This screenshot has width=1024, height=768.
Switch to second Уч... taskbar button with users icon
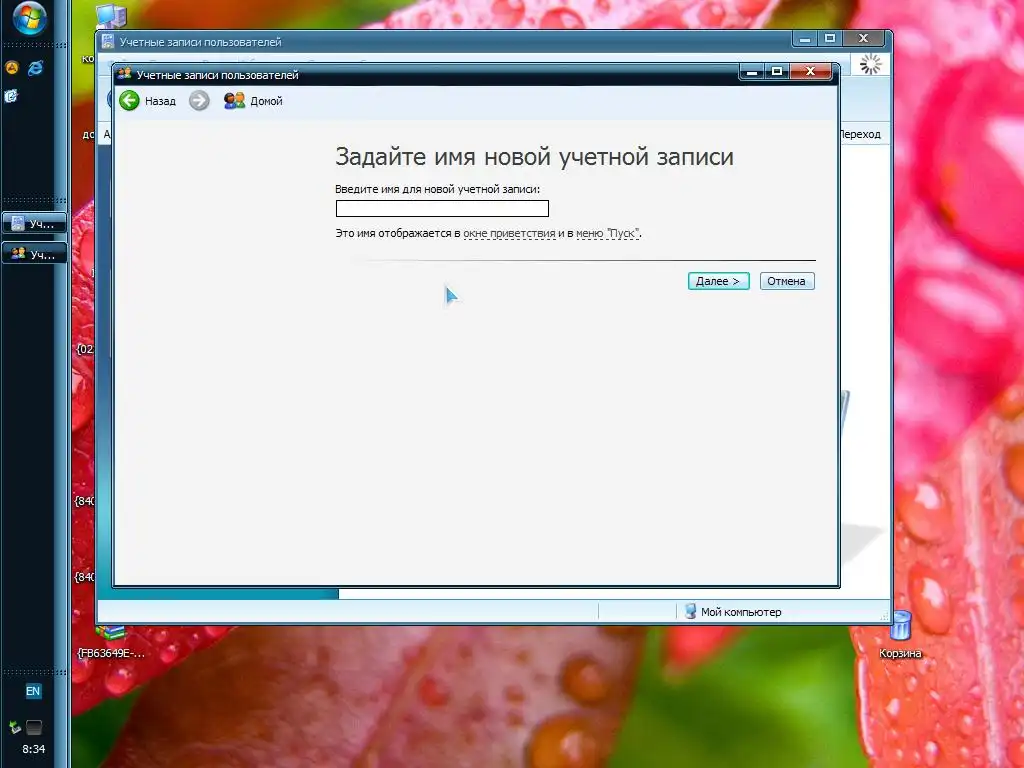(x=35, y=253)
